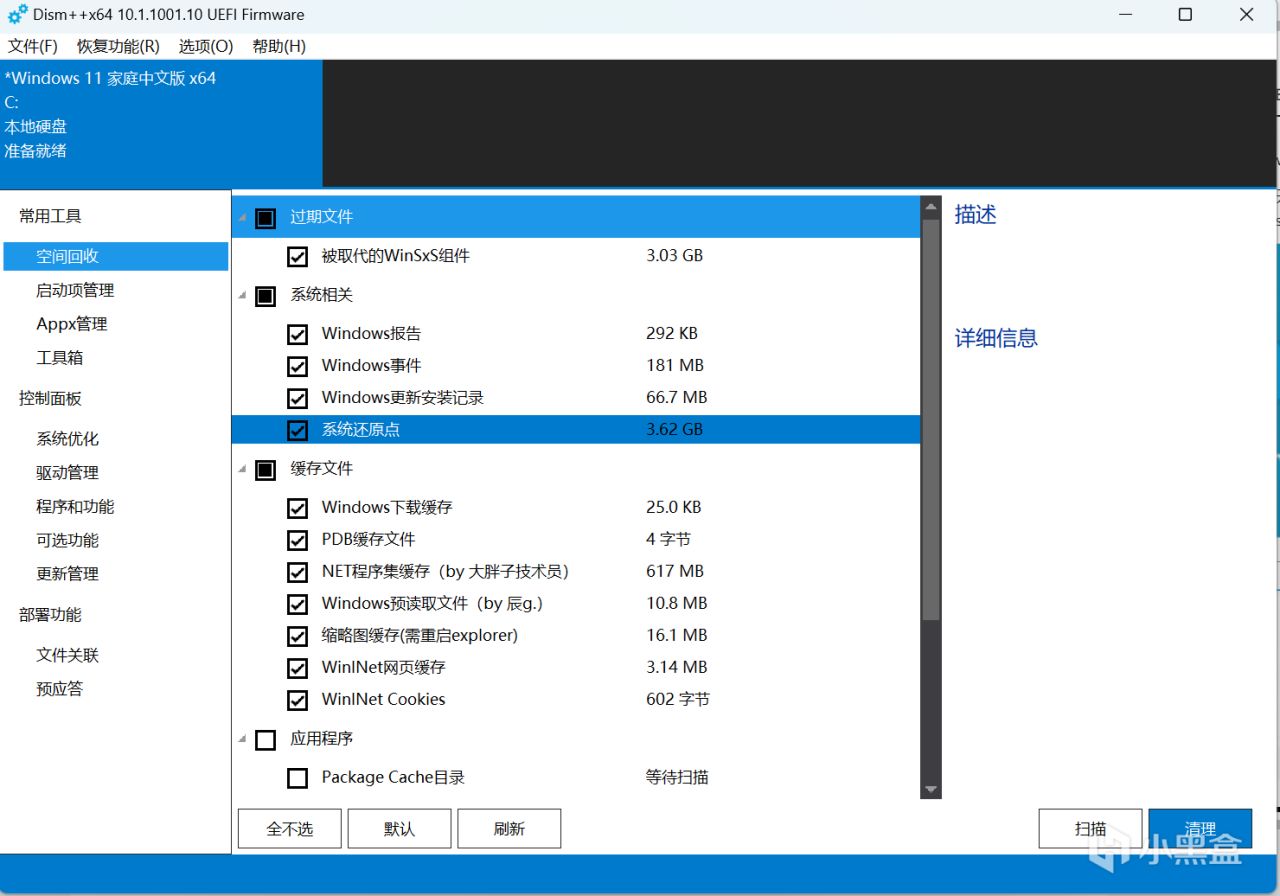Open Appx管理 in the sidebar
The width and height of the screenshot is (1280, 896).
71,324
